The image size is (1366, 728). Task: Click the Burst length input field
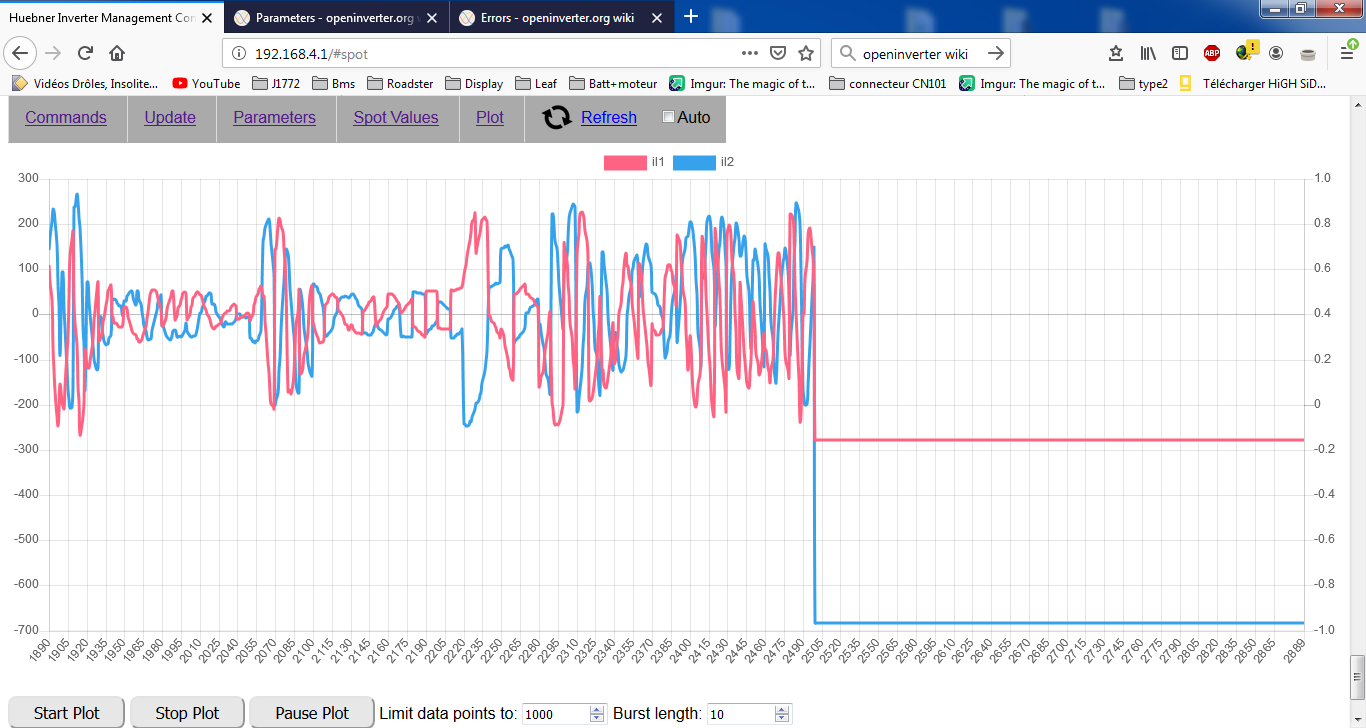coord(740,714)
